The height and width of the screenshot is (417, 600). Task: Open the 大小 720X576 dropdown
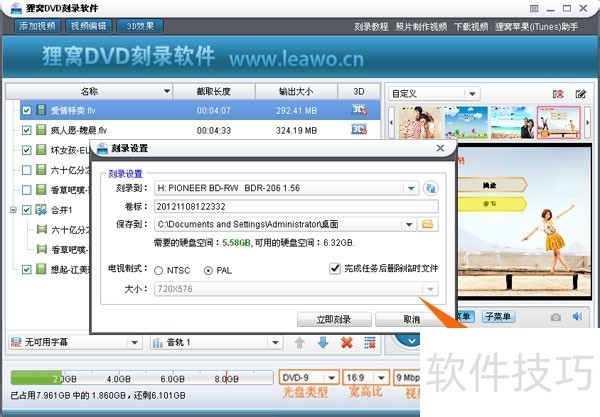[430, 289]
